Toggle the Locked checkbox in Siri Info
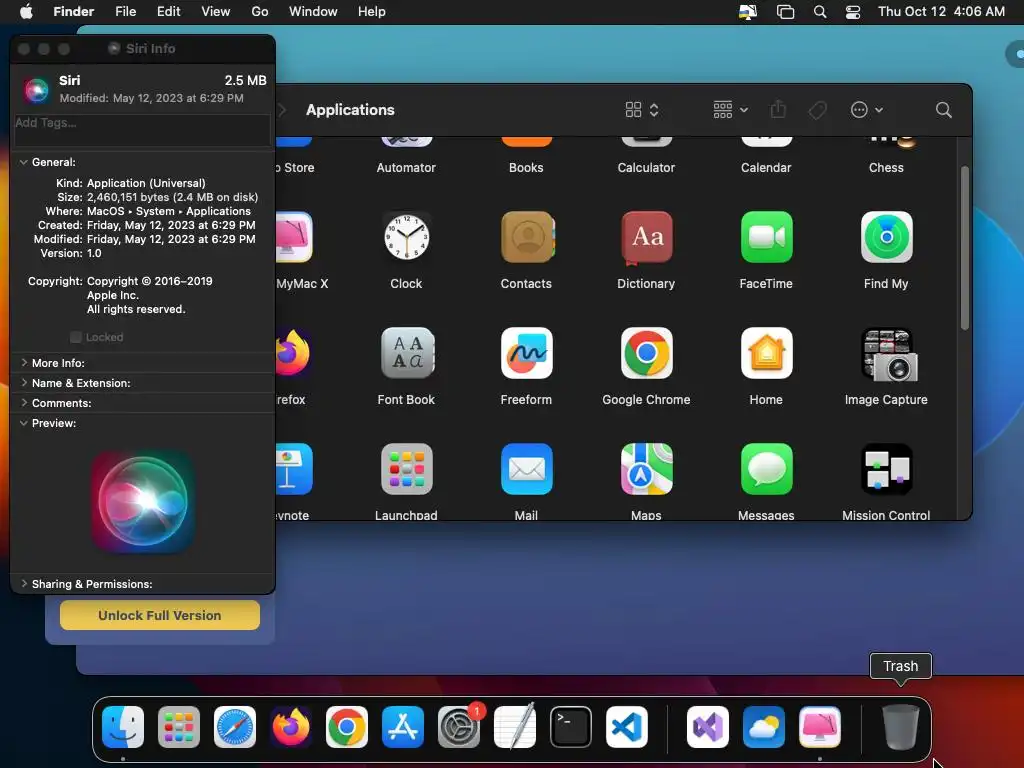This screenshot has height=768, width=1024. tap(76, 337)
